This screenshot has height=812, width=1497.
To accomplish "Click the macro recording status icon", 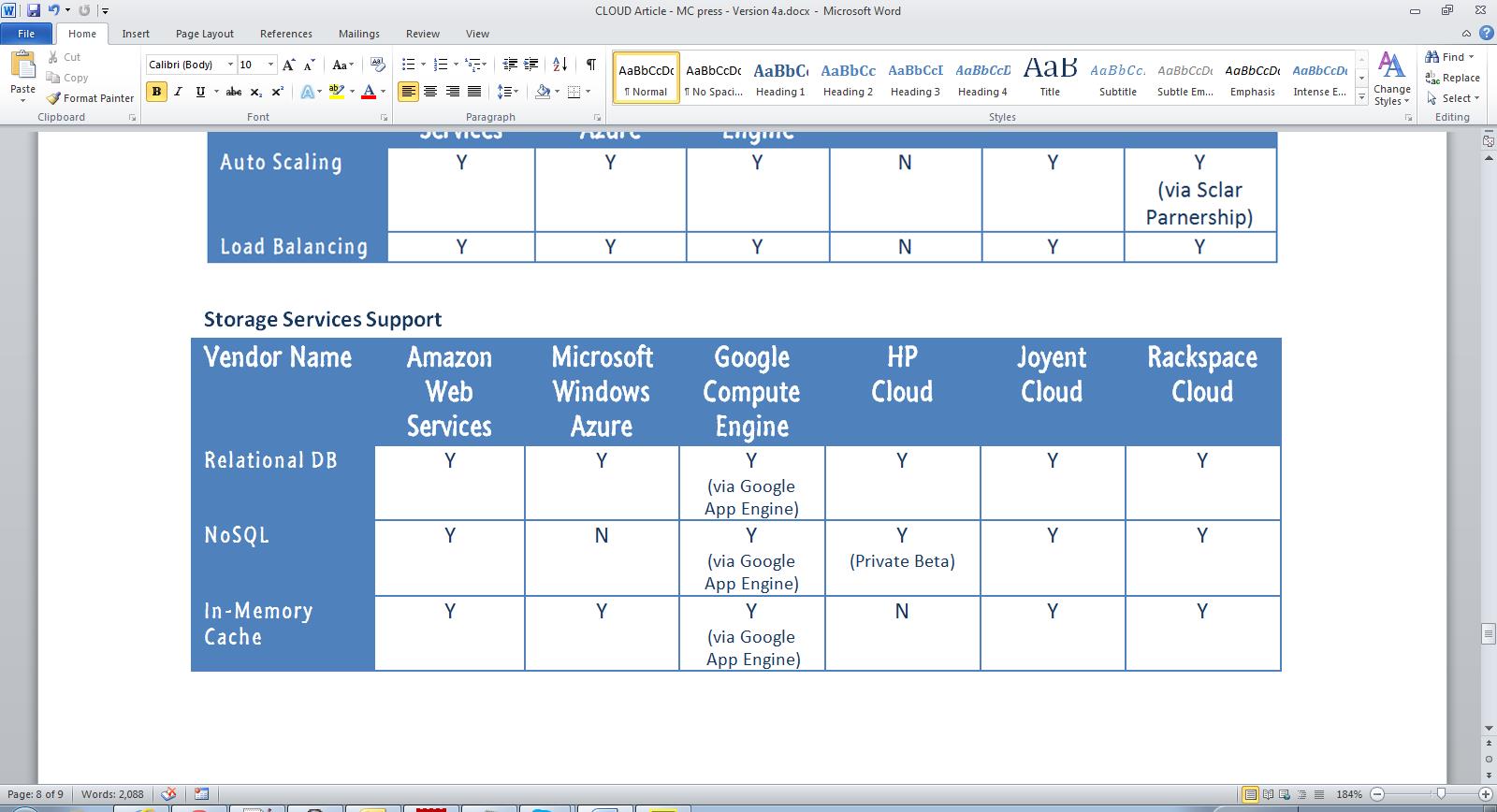I will pos(202,794).
